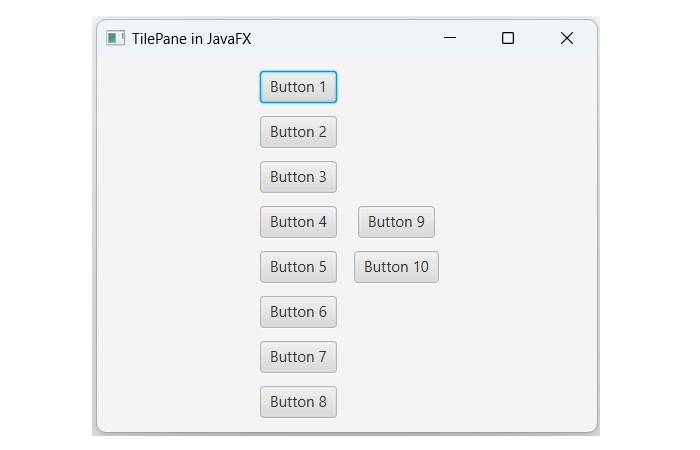Minimize the TilePane in JavaFX window

(450, 38)
